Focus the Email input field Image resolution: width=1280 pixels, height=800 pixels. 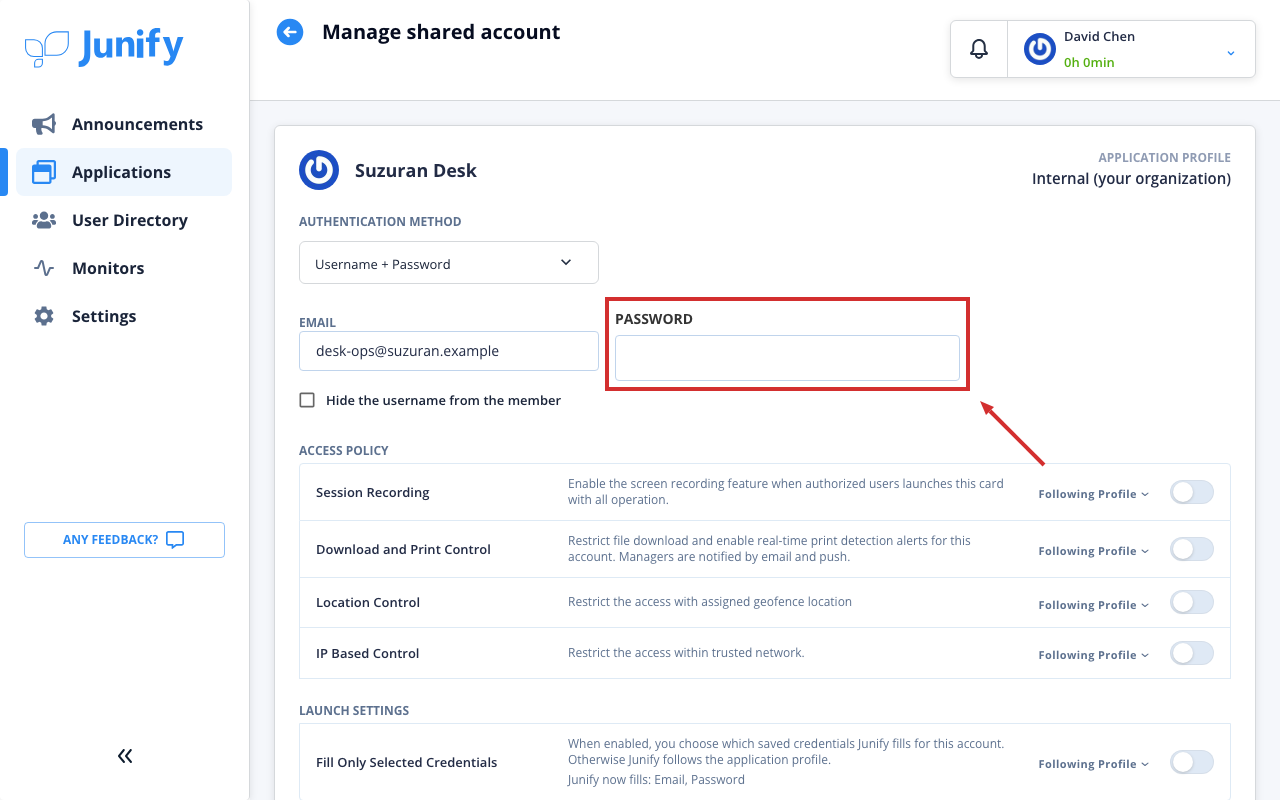(x=449, y=351)
